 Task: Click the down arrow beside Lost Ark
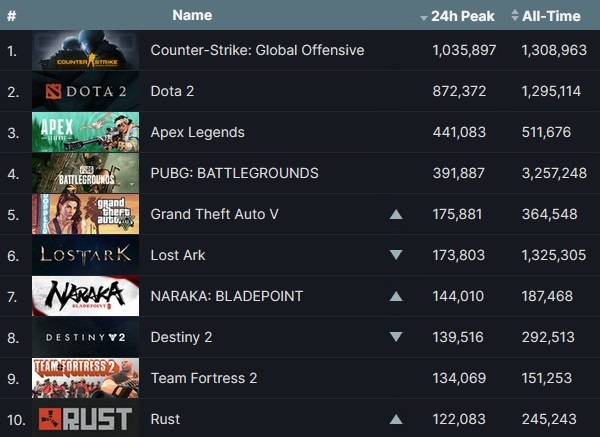click(396, 256)
